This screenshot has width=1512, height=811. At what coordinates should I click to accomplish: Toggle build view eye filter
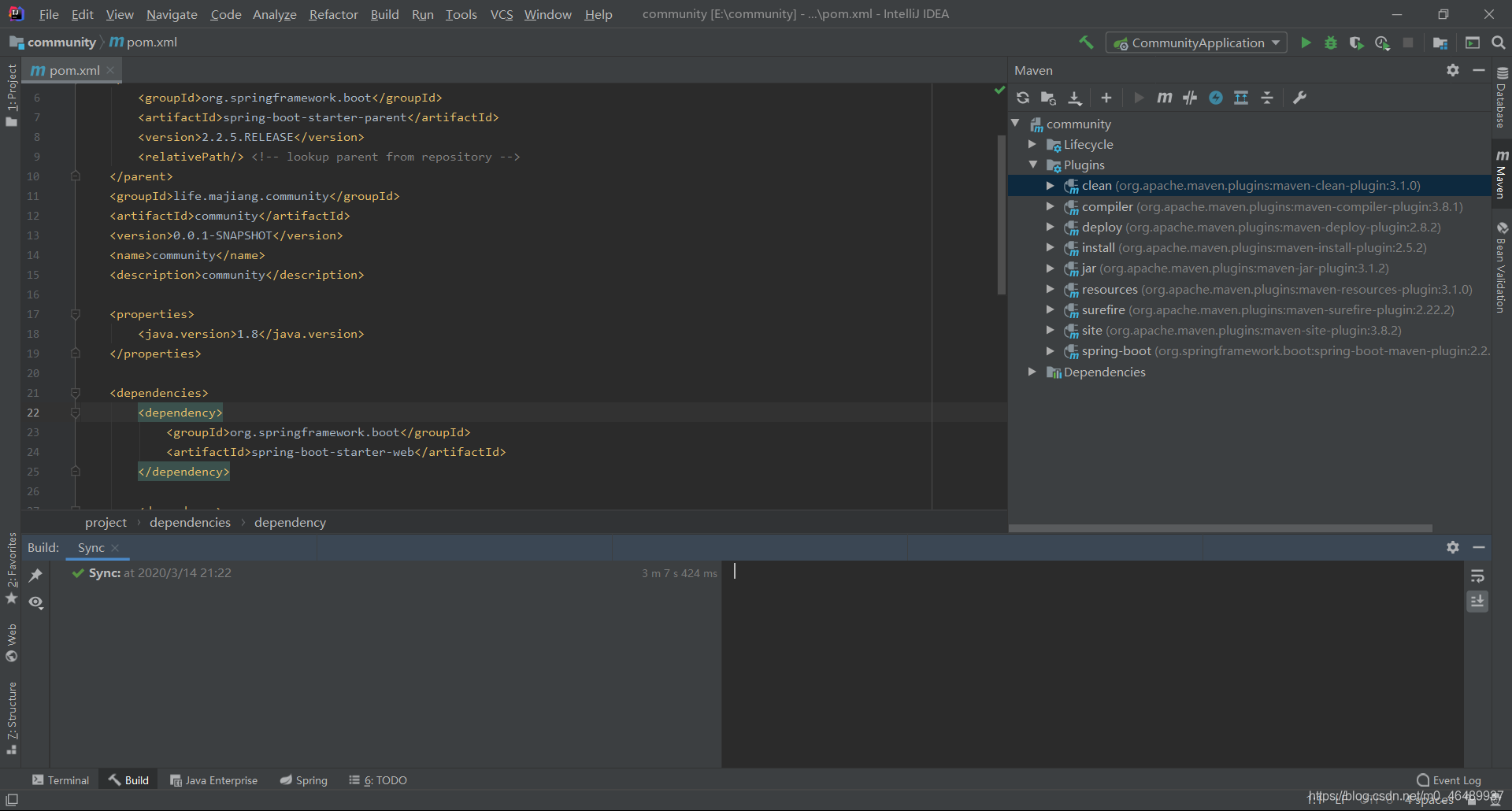pyautogui.click(x=35, y=602)
